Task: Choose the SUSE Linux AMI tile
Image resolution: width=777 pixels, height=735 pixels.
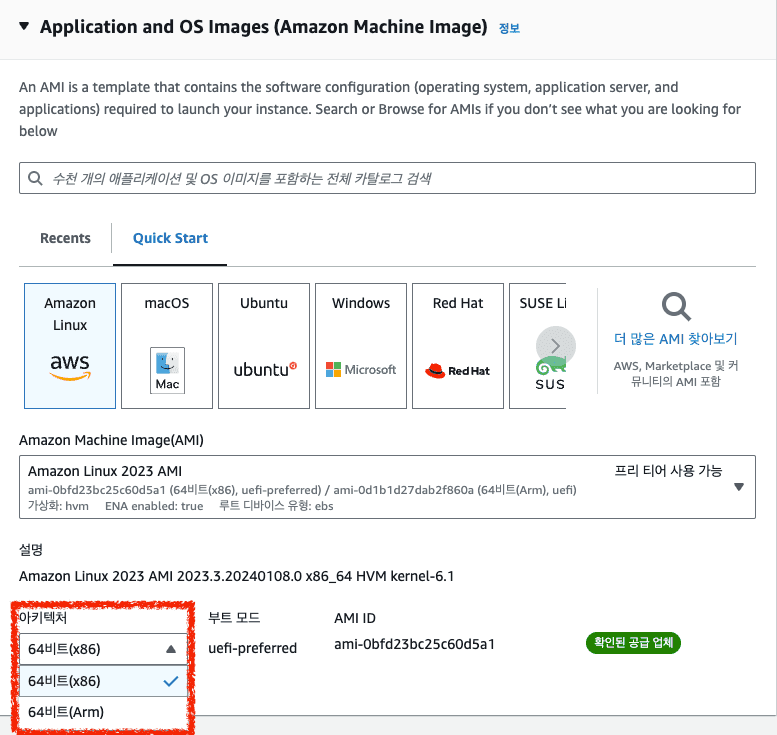Action: tap(538, 346)
